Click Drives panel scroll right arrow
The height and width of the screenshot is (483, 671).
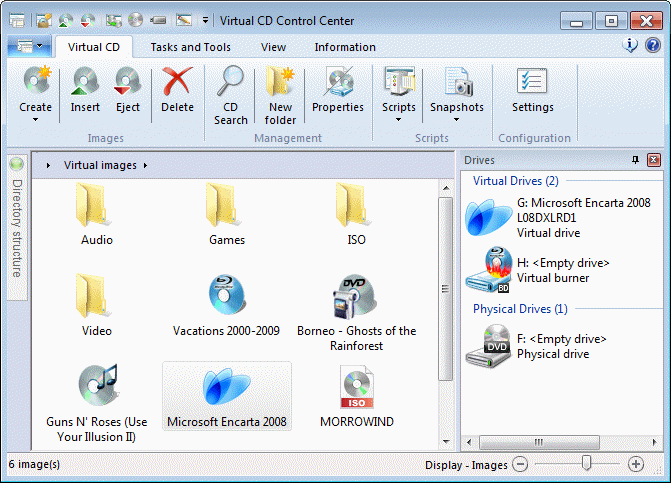click(654, 442)
